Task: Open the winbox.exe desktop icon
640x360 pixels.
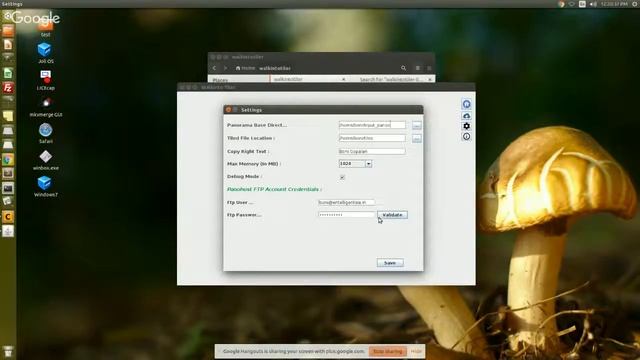Action: click(46, 160)
